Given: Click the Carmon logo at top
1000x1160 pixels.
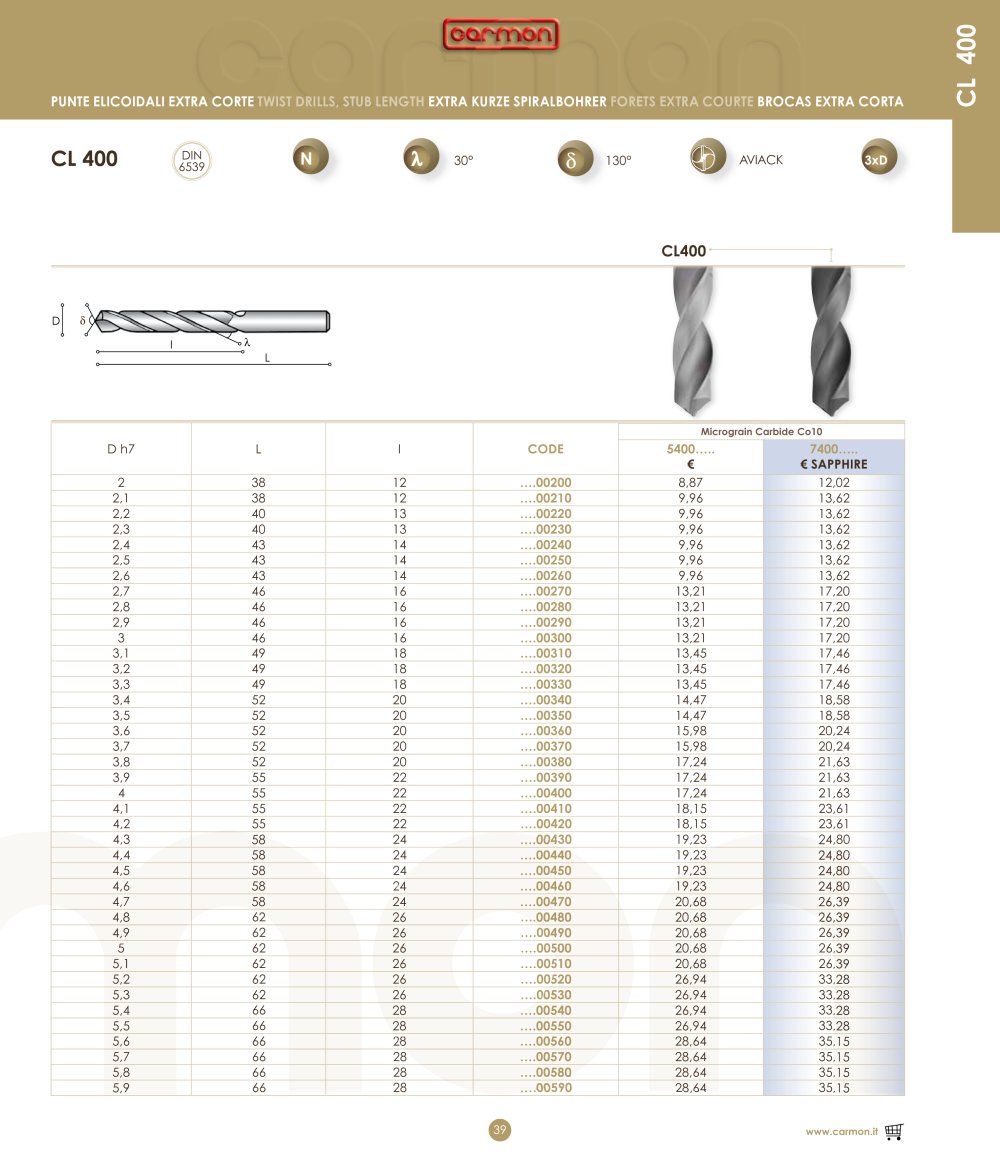Looking at the screenshot, I should pos(500,35).
